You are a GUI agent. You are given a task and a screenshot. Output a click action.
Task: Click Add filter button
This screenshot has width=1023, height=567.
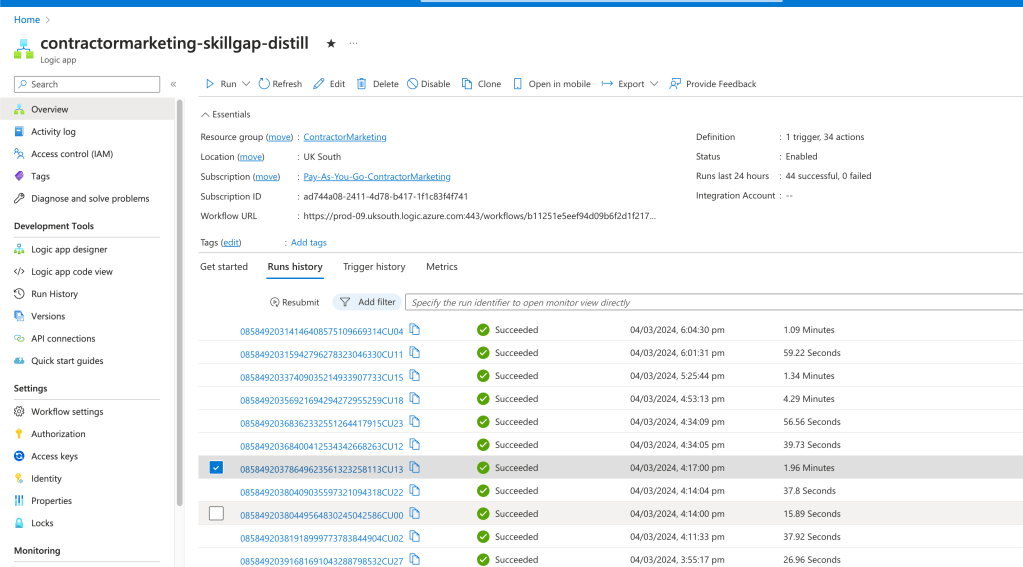click(368, 302)
